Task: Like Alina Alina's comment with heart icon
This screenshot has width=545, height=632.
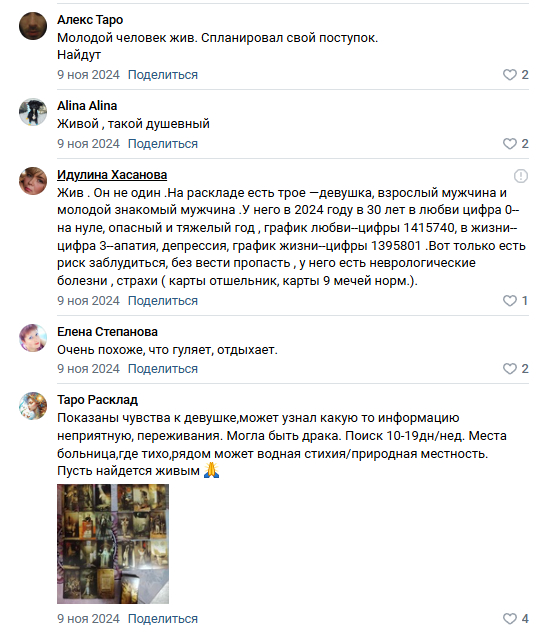Action: pyautogui.click(x=510, y=143)
